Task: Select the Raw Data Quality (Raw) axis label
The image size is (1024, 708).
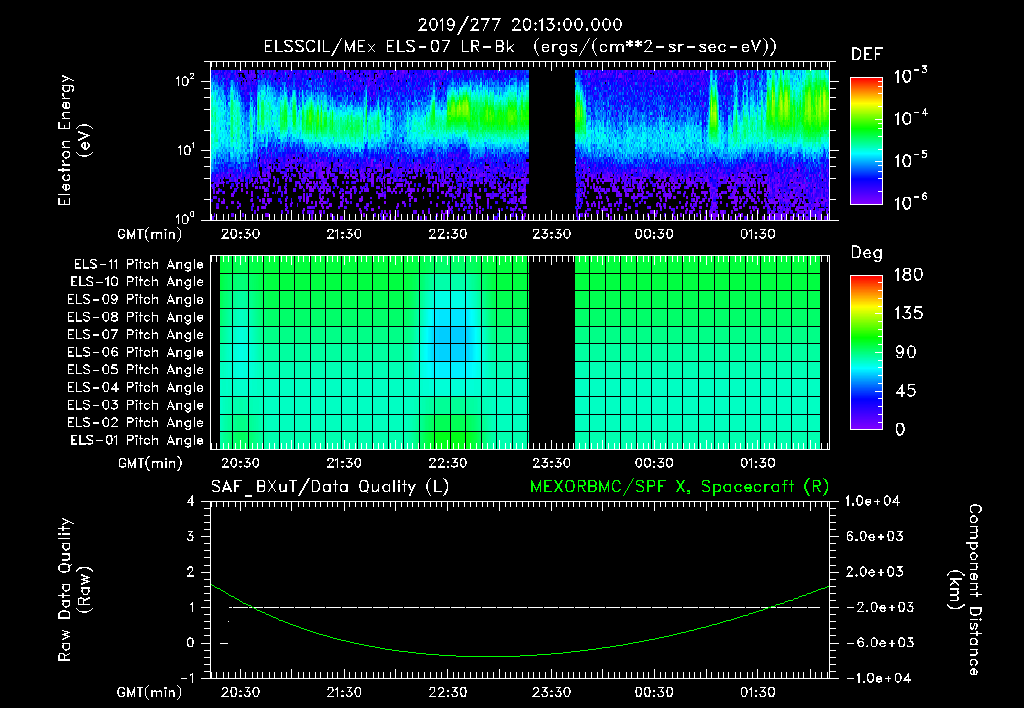Action: (x=74, y=590)
